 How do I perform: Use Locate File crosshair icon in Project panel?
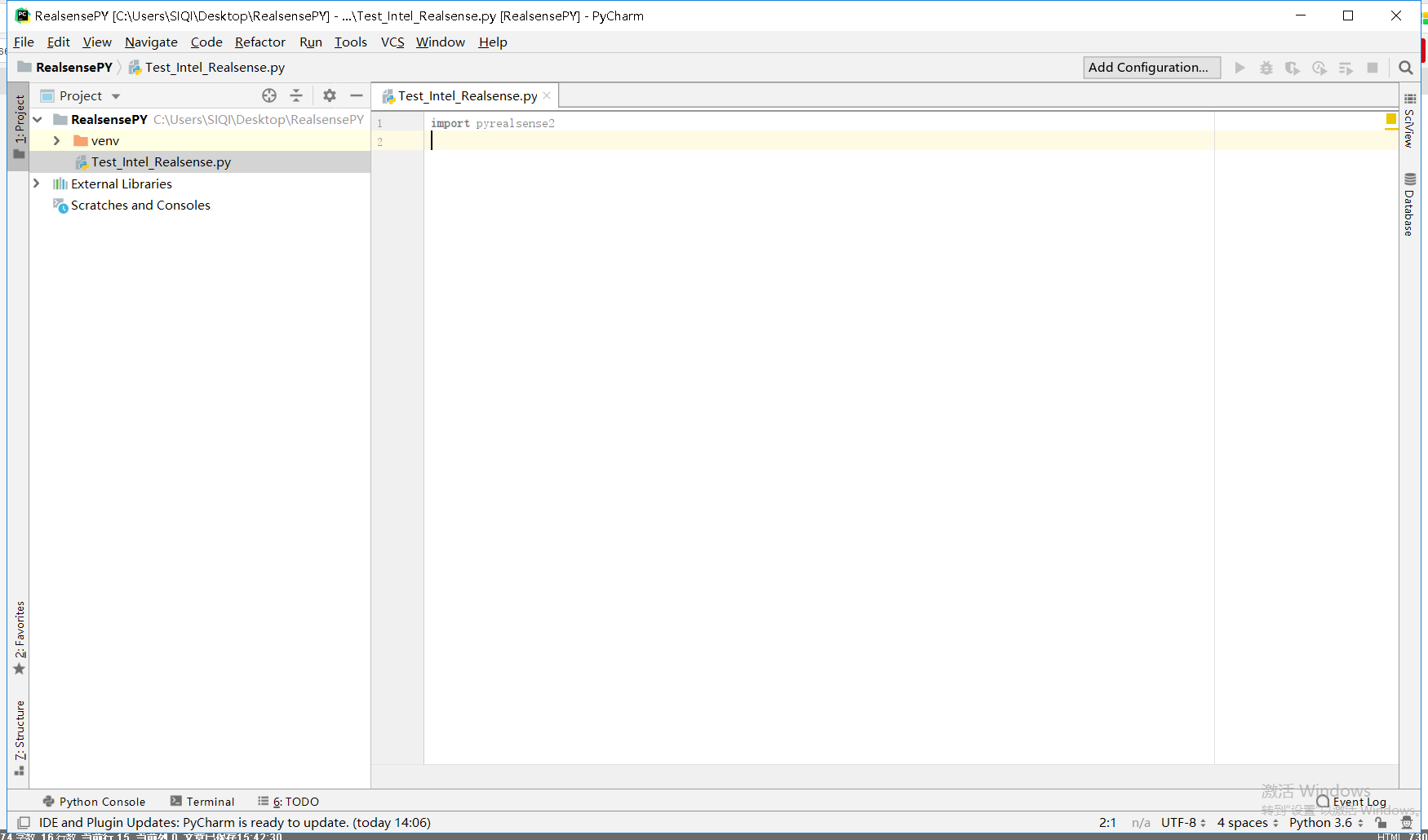[269, 95]
